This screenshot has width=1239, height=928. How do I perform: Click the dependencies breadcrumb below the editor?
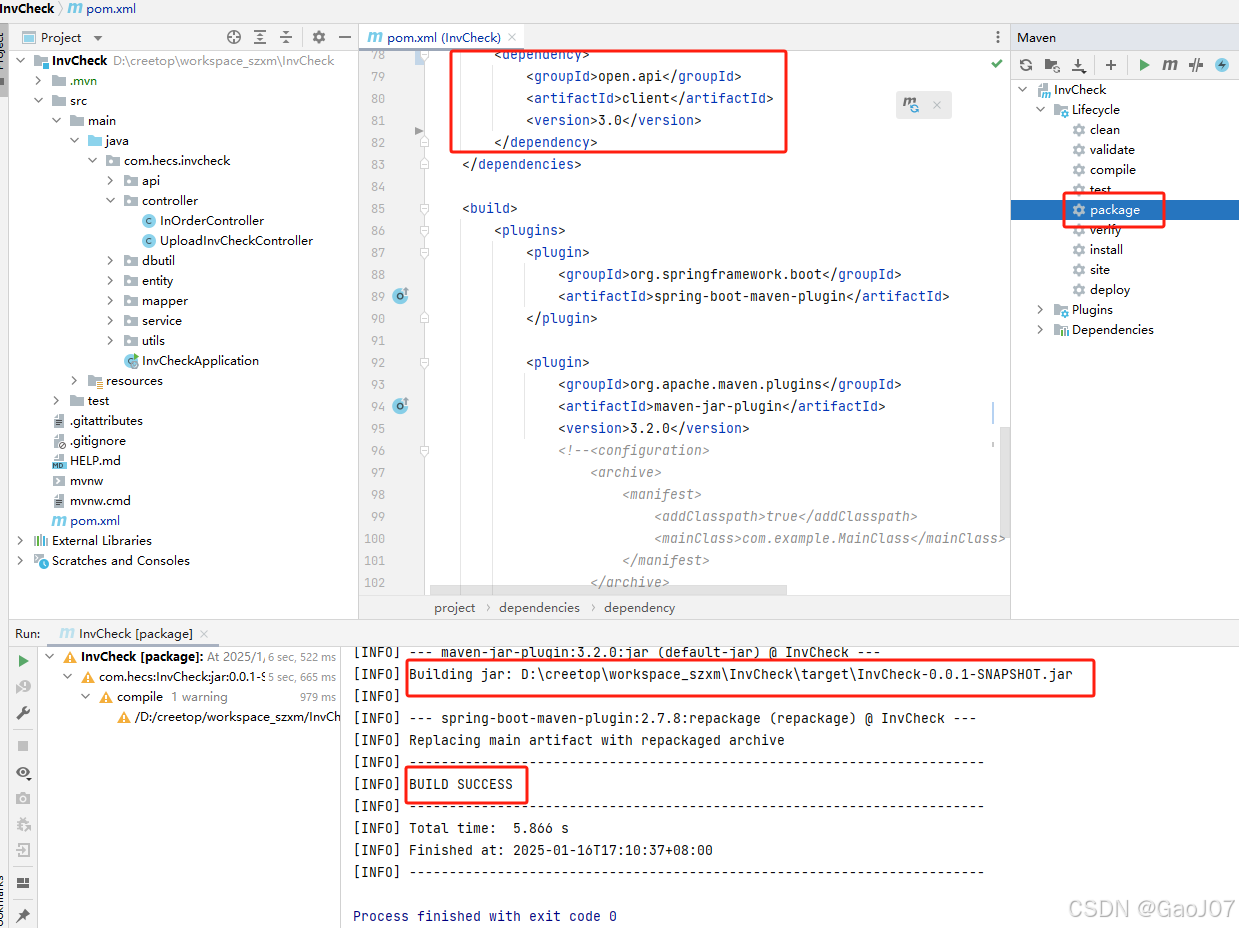(x=539, y=607)
